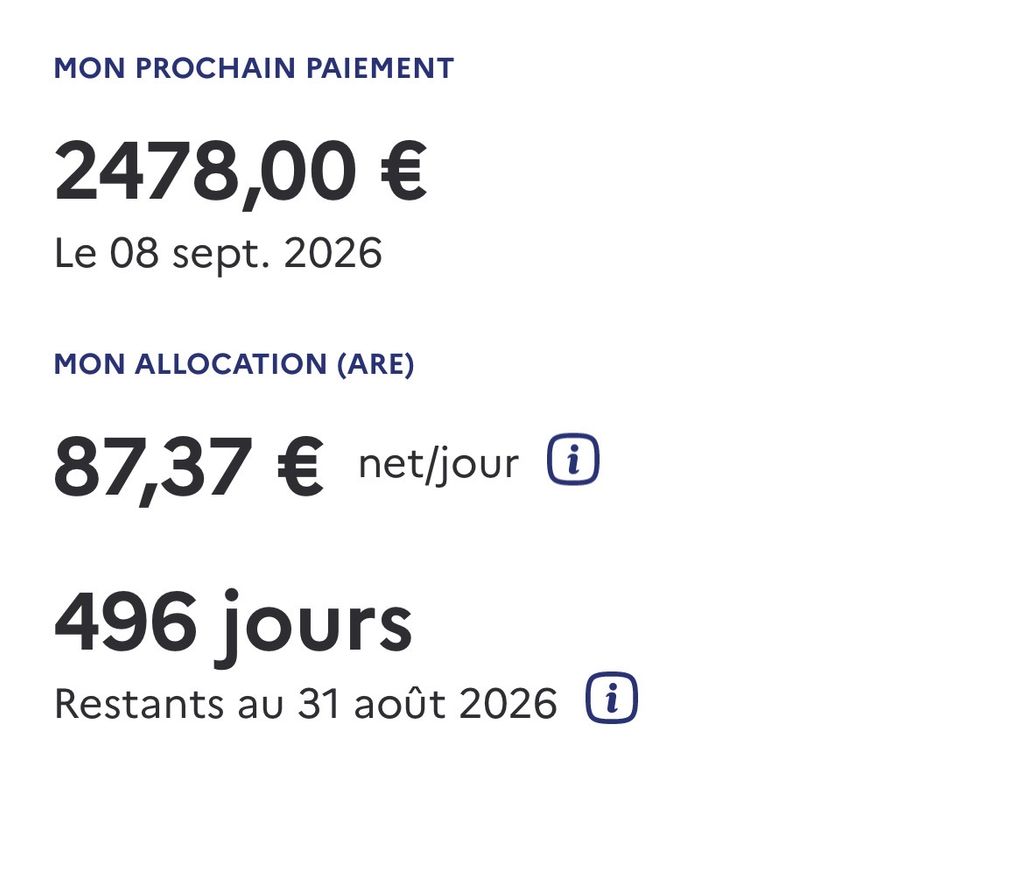The height and width of the screenshot is (872, 1024).
Task: Select the 496 jours remaining count
Action: pyautogui.click(x=233, y=626)
